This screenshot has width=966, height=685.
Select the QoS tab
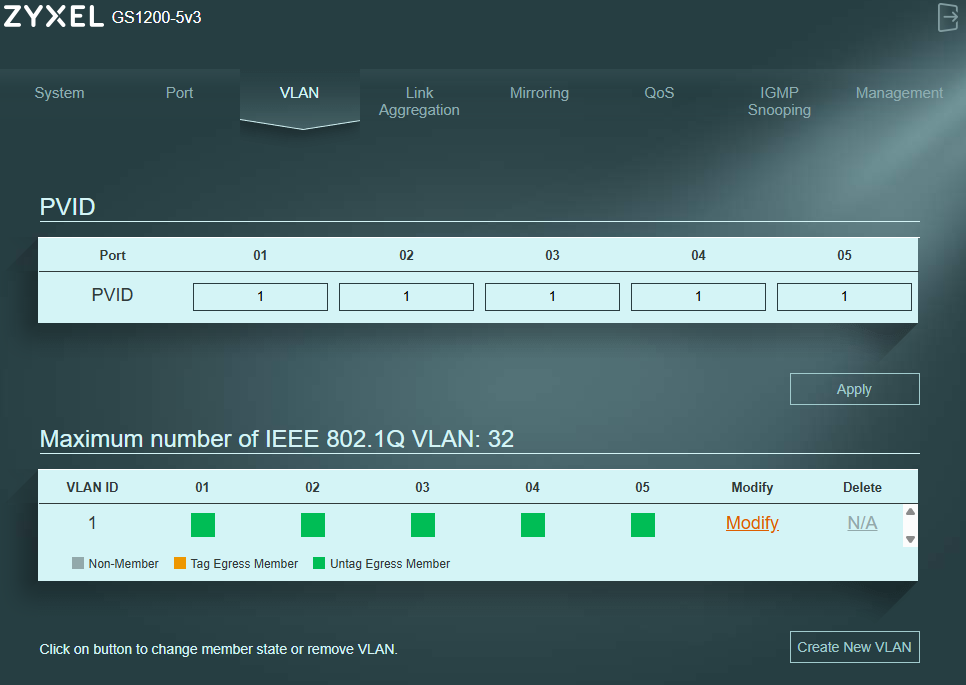[x=659, y=93]
